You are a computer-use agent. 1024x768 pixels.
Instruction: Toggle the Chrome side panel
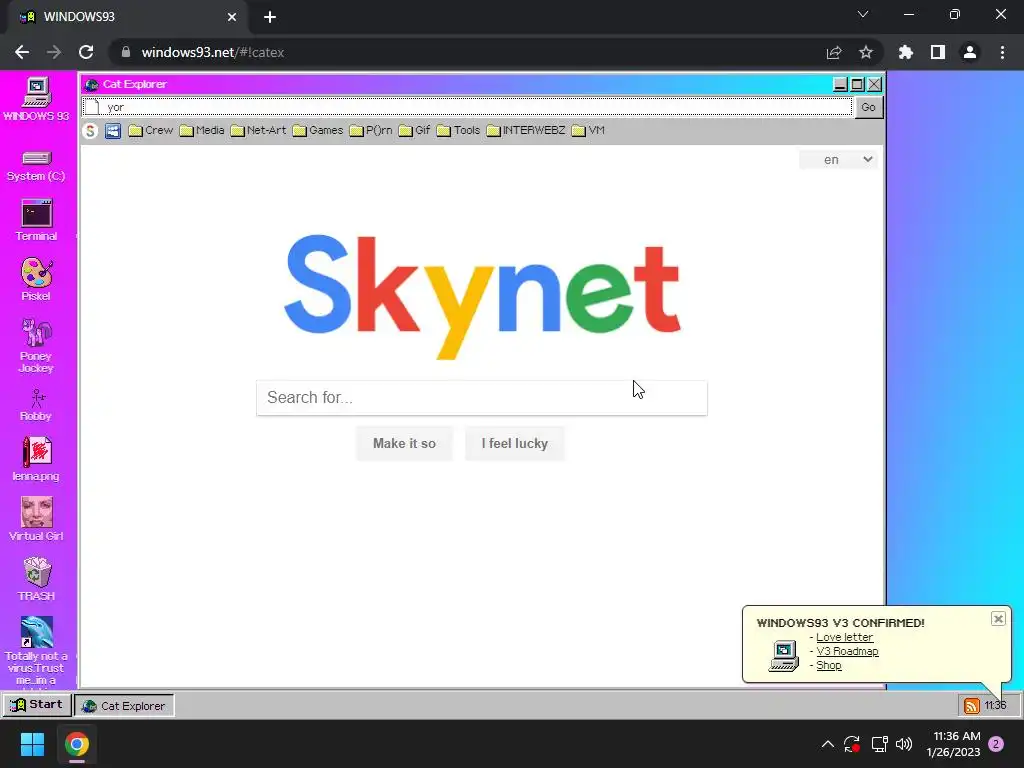pyautogui.click(x=938, y=52)
